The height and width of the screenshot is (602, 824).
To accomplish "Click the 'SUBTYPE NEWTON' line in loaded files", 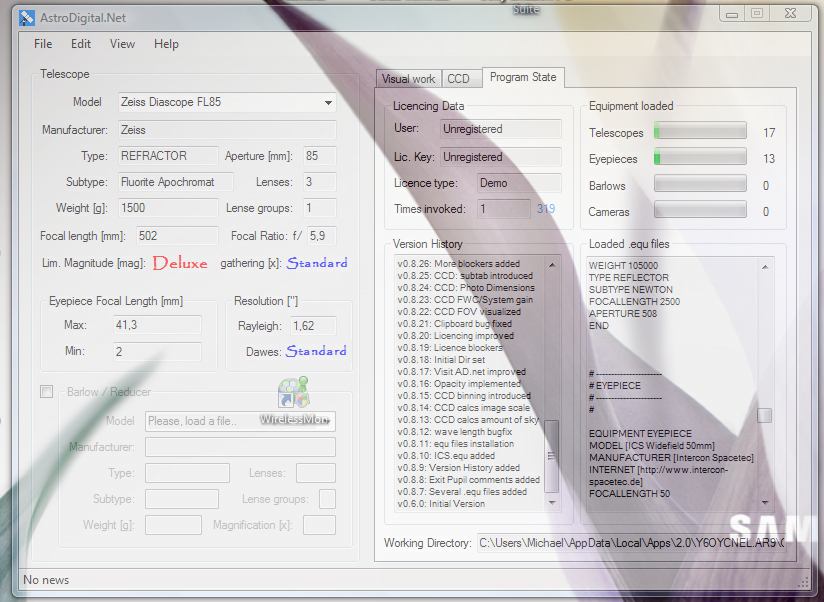I will pos(631,289).
